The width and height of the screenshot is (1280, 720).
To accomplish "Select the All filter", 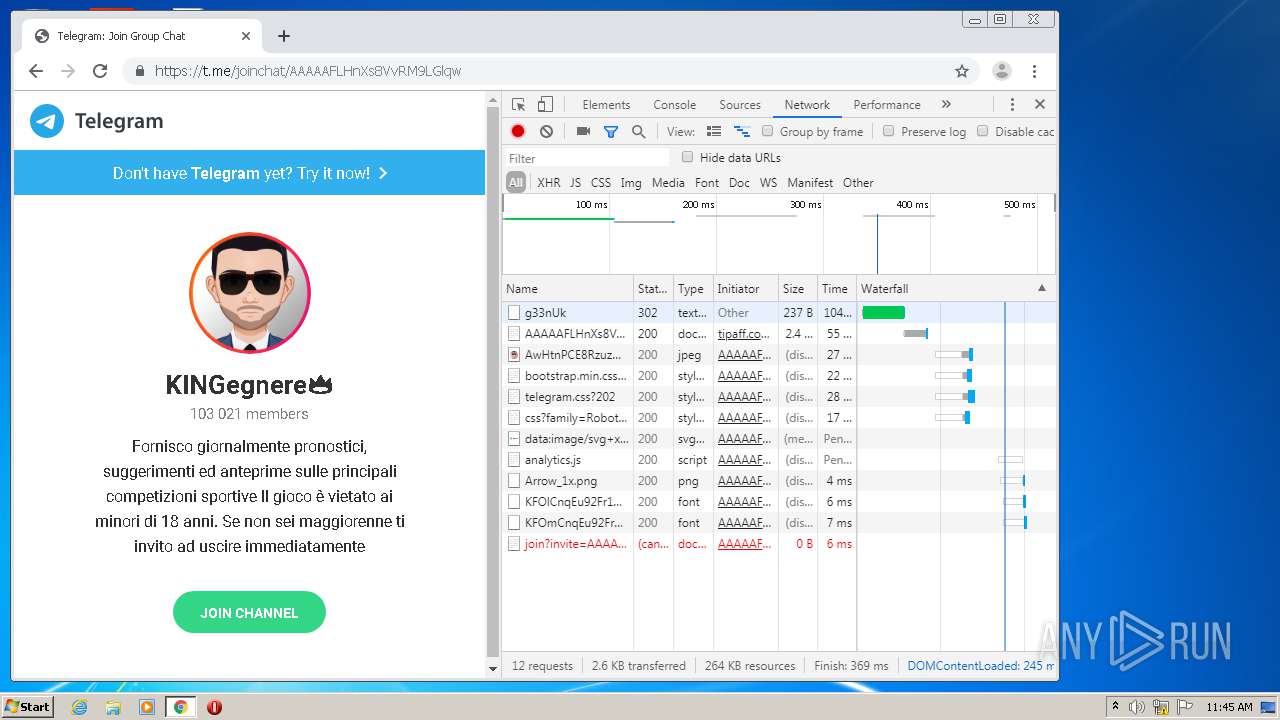I will (516, 183).
